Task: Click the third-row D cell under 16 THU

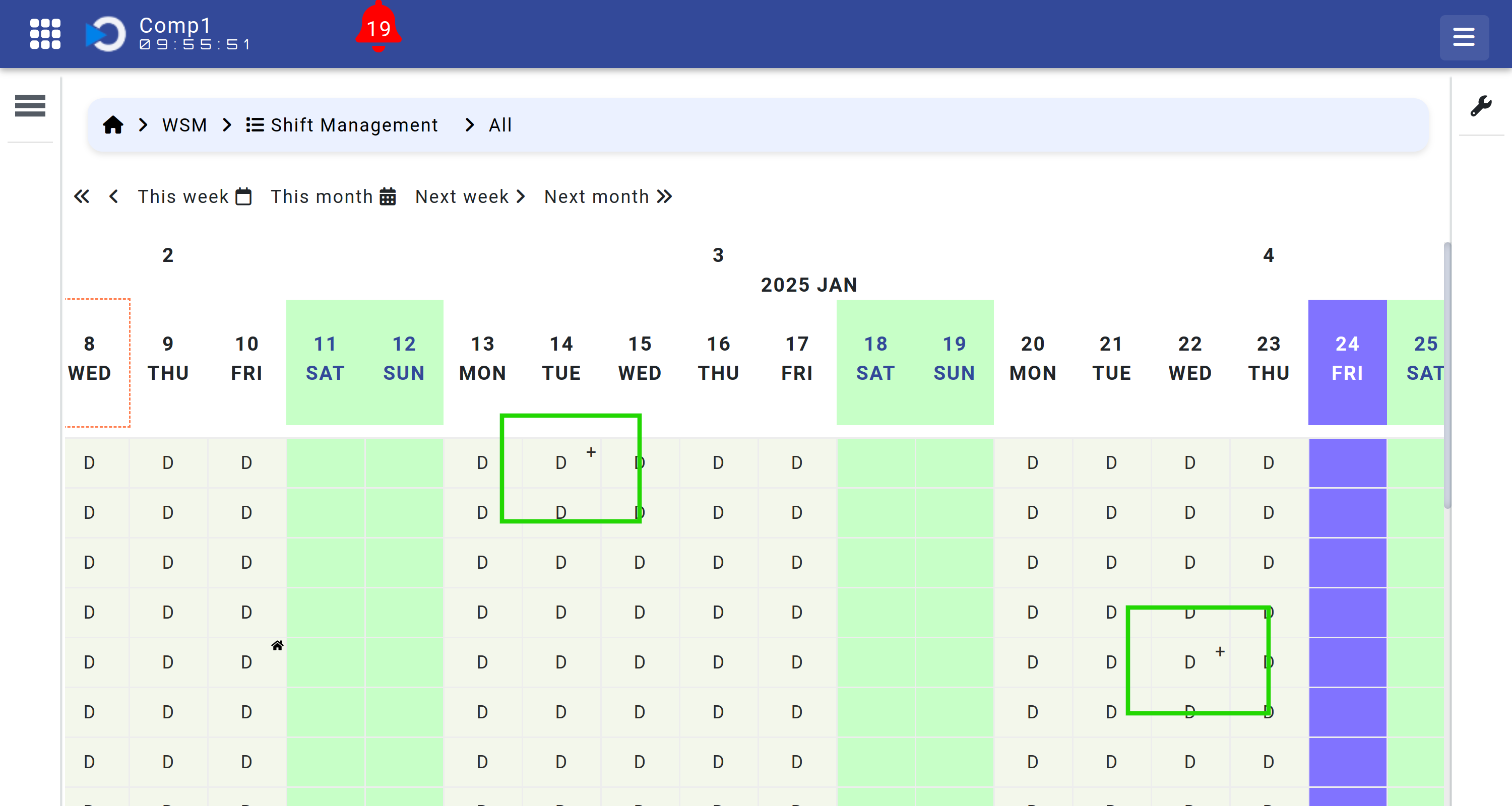Action: tap(718, 563)
